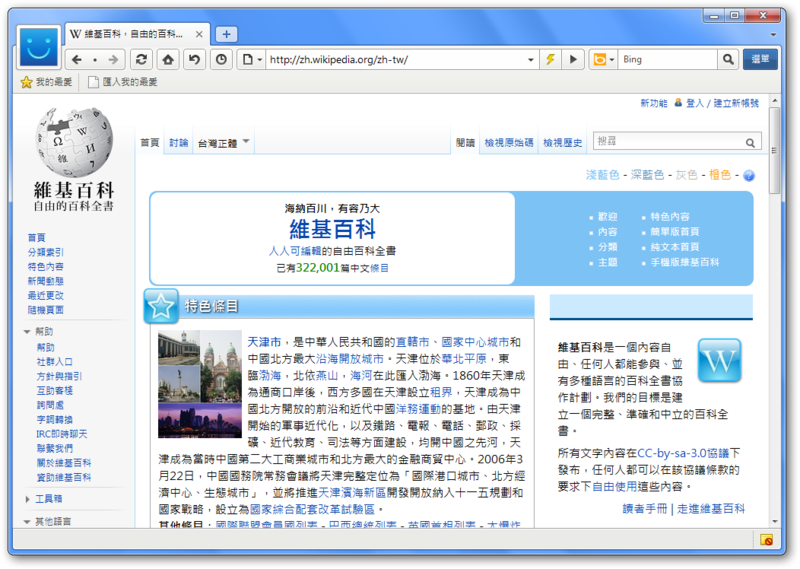Click the 新功能 link
This screenshot has height=569, width=800.
coord(654,103)
